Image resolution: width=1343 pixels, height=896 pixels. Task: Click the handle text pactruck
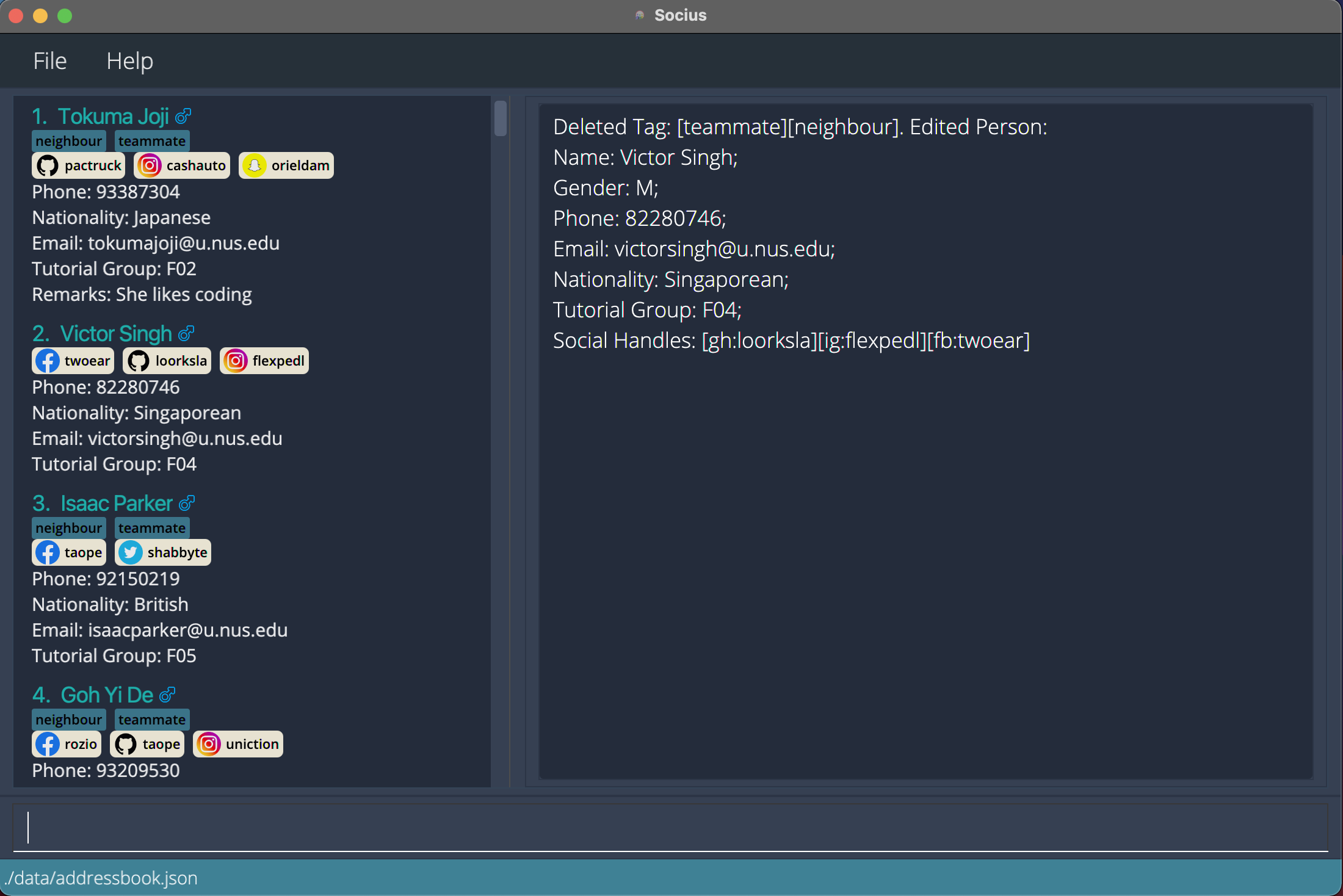93,165
